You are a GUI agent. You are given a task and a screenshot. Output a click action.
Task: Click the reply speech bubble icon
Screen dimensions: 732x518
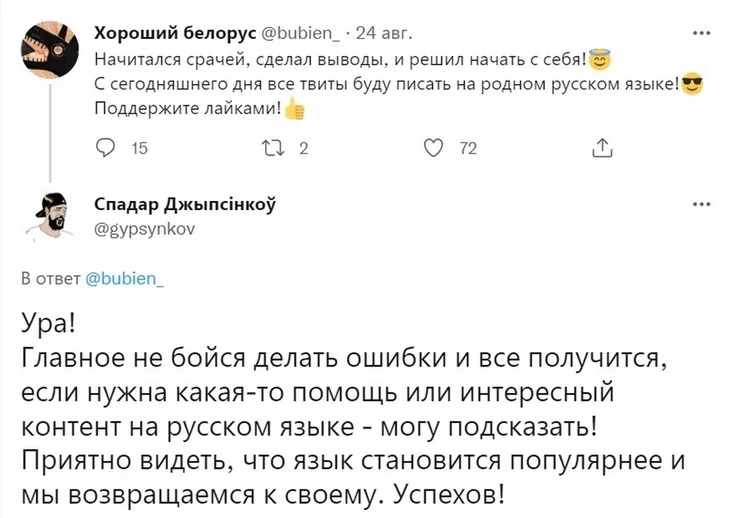click(x=105, y=150)
